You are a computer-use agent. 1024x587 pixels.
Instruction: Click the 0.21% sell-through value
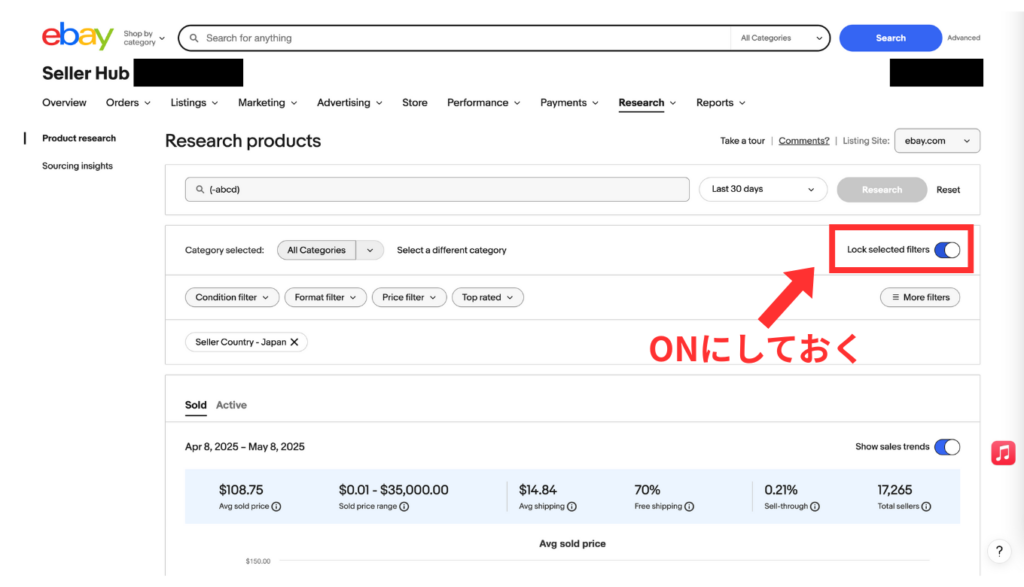click(781, 490)
